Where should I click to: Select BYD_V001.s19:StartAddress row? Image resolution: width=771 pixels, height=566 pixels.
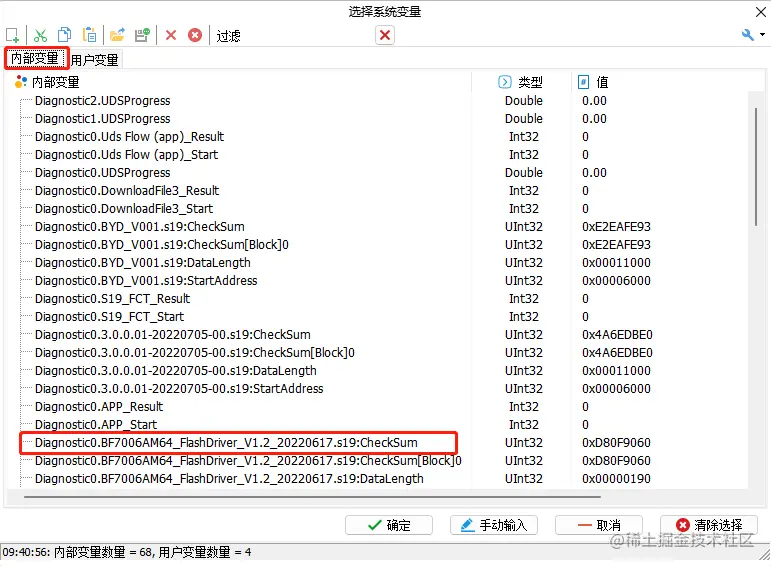pos(146,281)
